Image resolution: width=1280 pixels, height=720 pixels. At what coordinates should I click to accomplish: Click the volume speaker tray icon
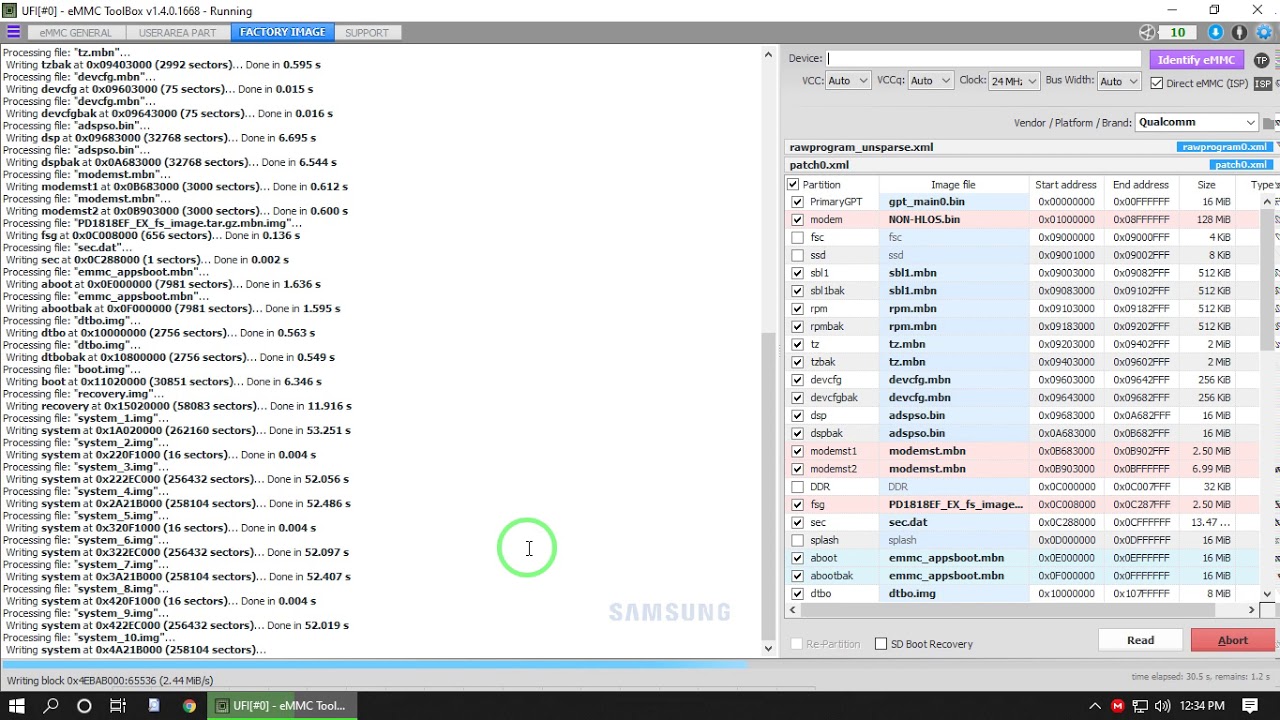tap(1162, 706)
